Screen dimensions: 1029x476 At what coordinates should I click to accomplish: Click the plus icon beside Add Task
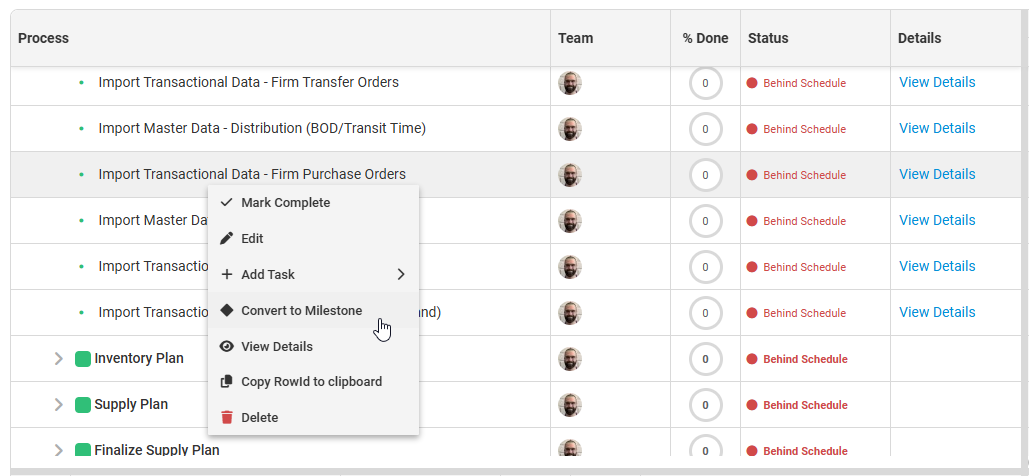[226, 275]
